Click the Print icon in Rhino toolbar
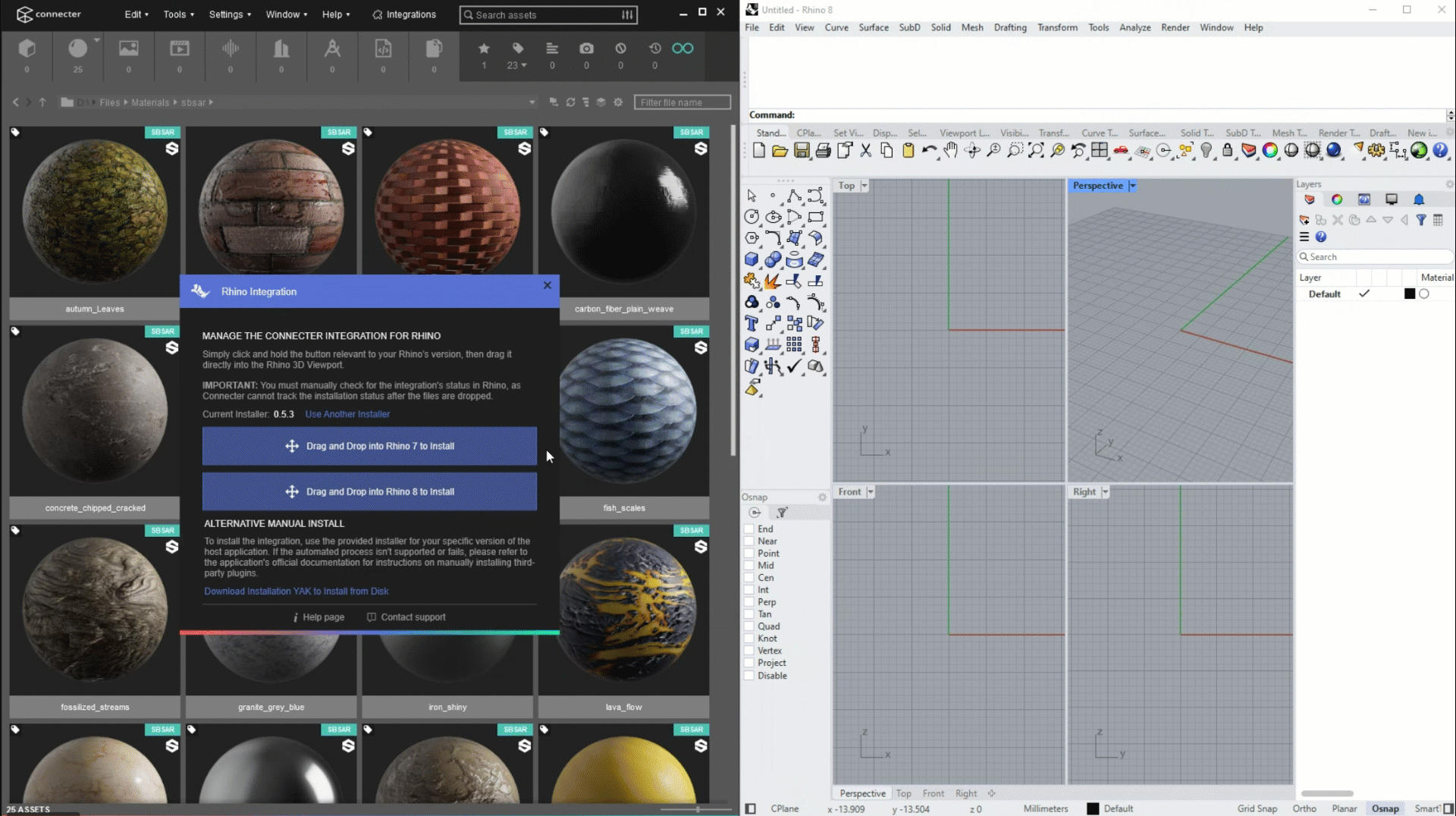The image size is (1456, 816). tap(823, 150)
